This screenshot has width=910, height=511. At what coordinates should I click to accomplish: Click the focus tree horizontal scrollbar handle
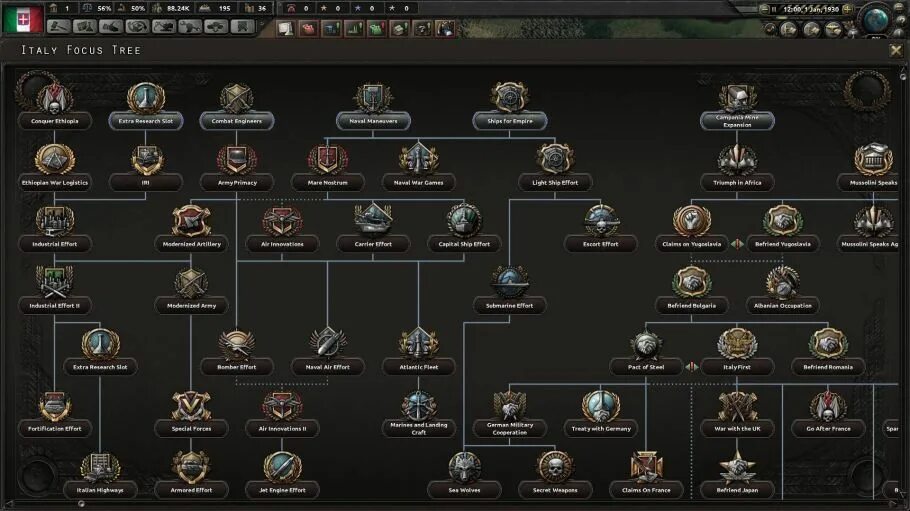[x=81, y=503]
